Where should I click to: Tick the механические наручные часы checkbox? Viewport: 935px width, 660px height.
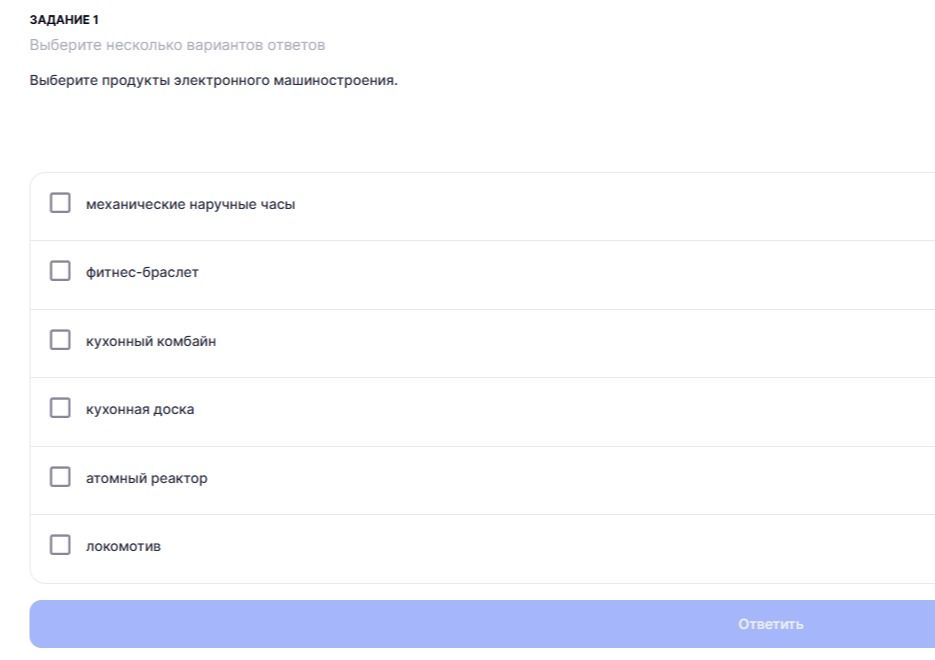60,203
